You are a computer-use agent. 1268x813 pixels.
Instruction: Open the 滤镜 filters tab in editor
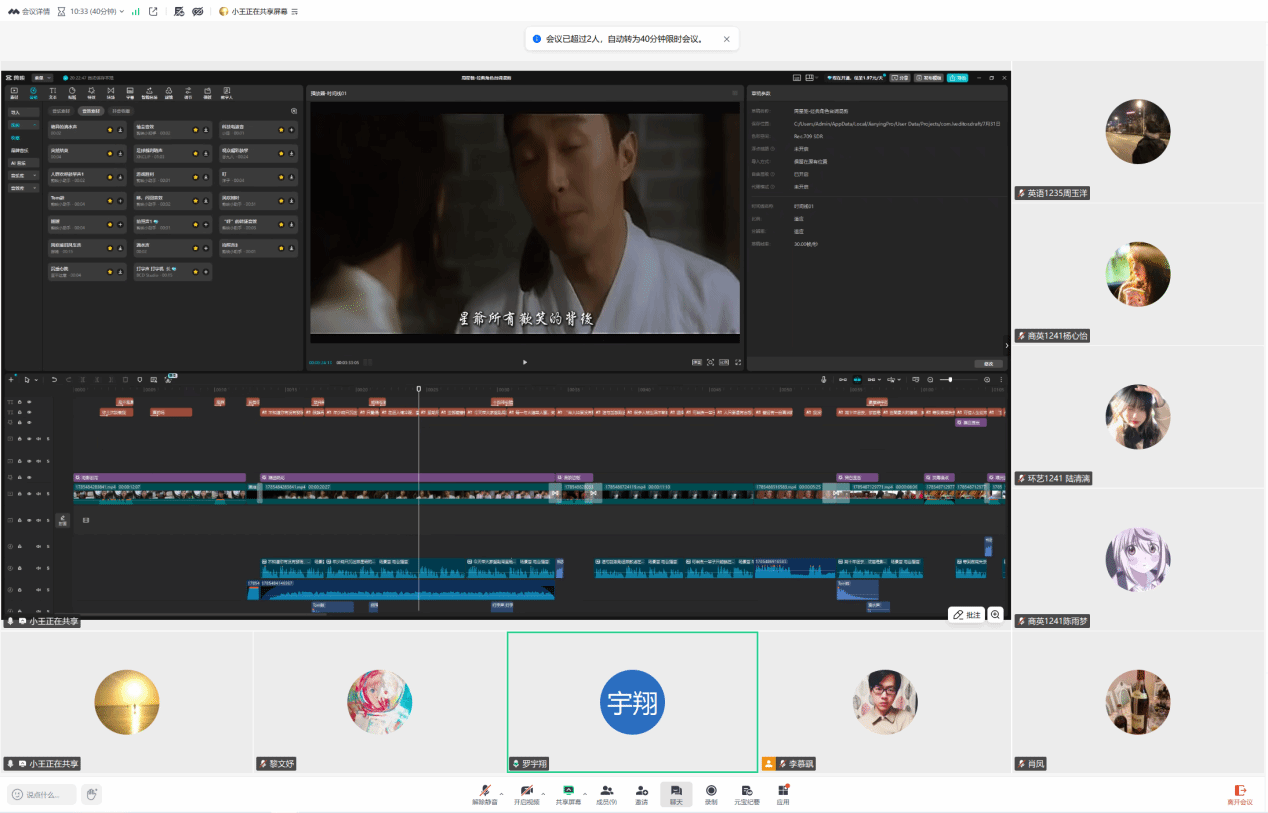tap(168, 92)
